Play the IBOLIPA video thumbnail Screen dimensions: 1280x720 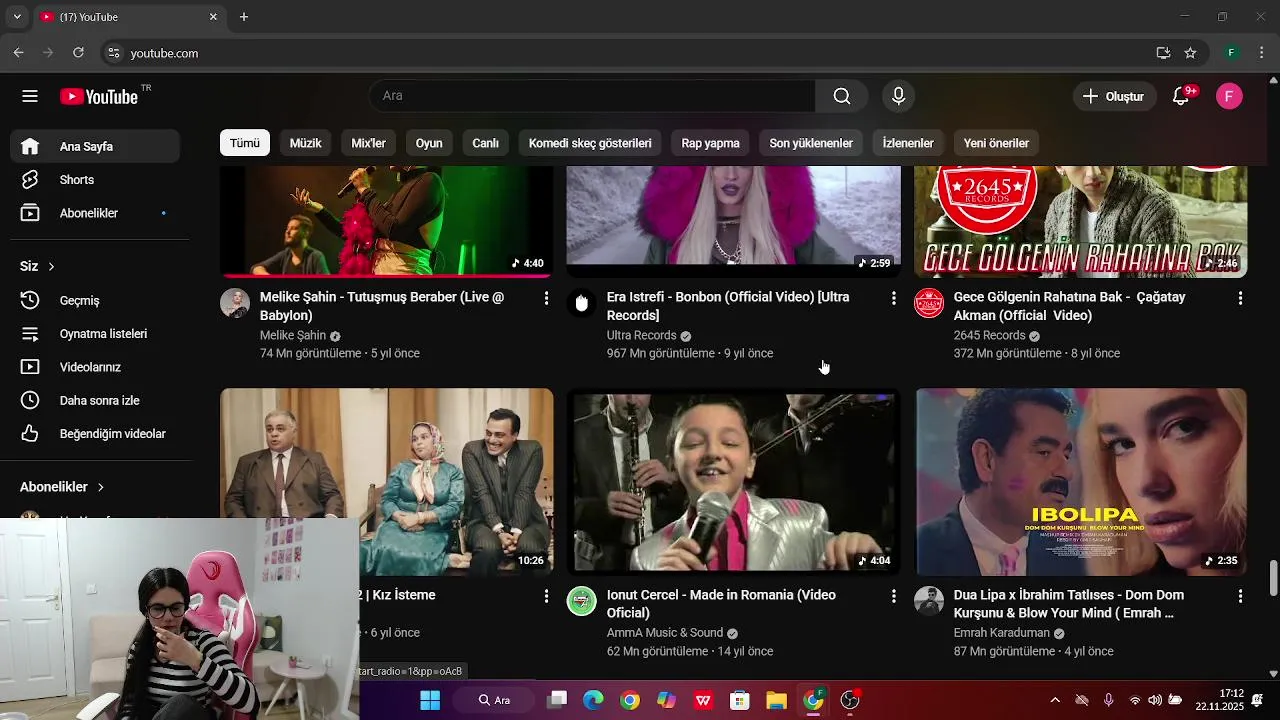pos(1081,482)
